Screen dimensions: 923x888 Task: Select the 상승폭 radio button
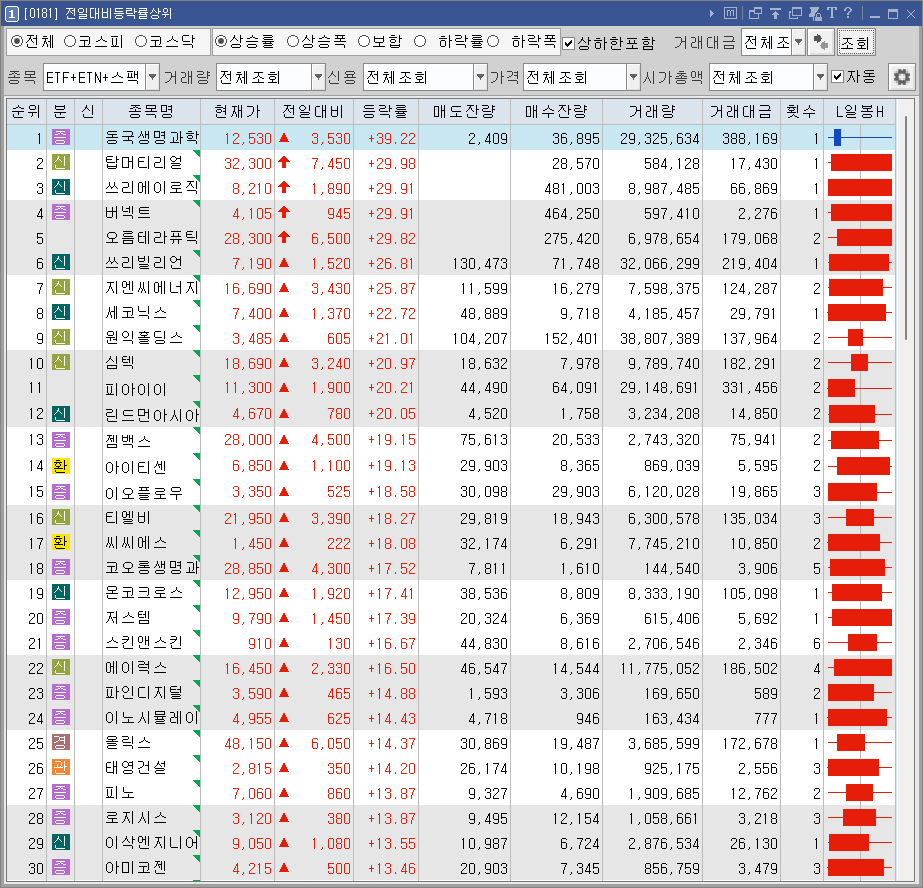(x=293, y=41)
